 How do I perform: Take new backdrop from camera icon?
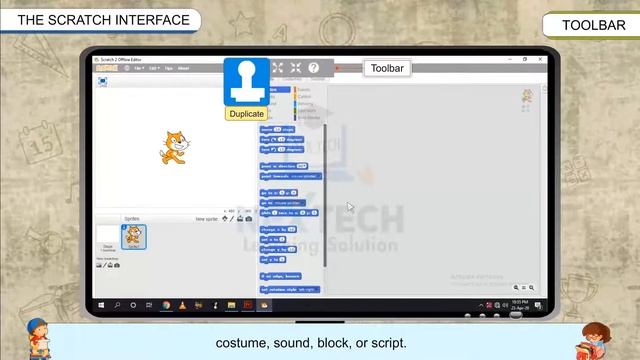click(x=117, y=265)
